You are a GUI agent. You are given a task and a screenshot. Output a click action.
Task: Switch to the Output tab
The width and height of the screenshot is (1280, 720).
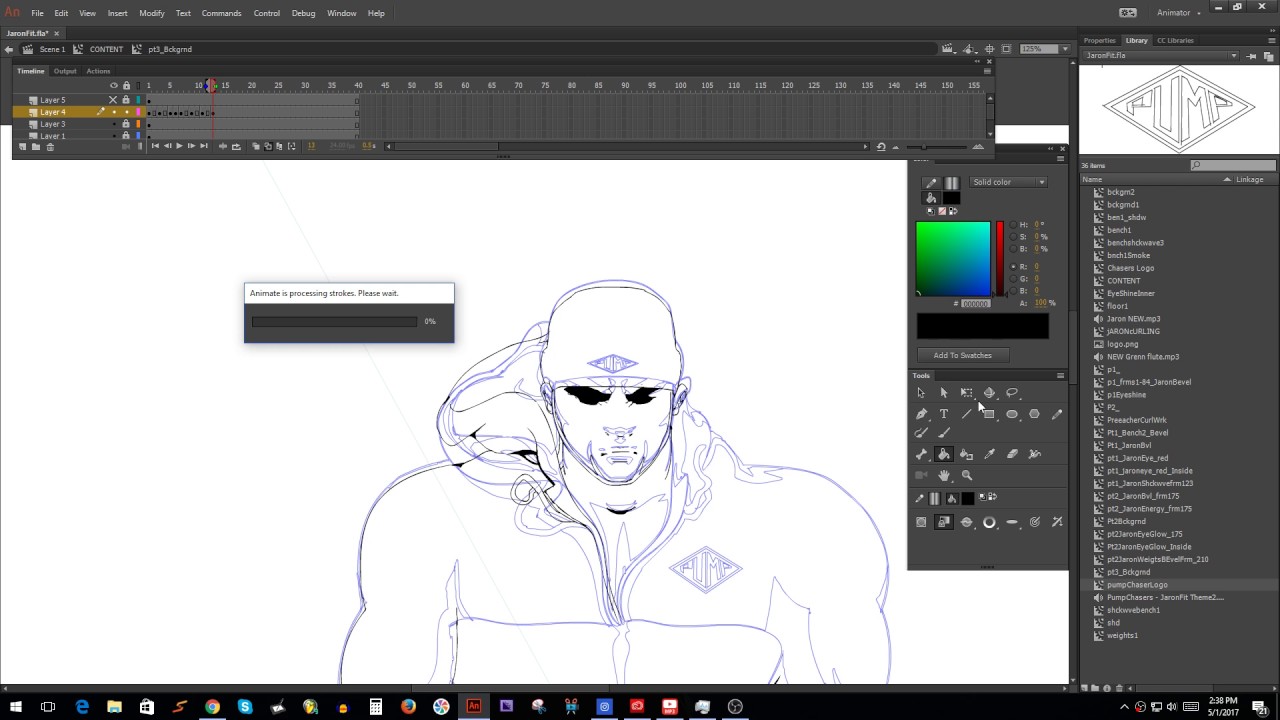pyautogui.click(x=65, y=71)
